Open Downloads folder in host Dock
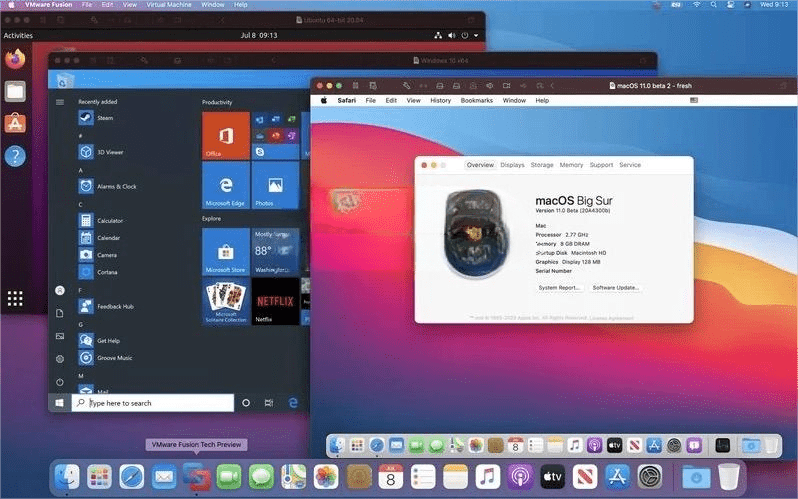This screenshot has height=499, width=798. tap(696, 477)
